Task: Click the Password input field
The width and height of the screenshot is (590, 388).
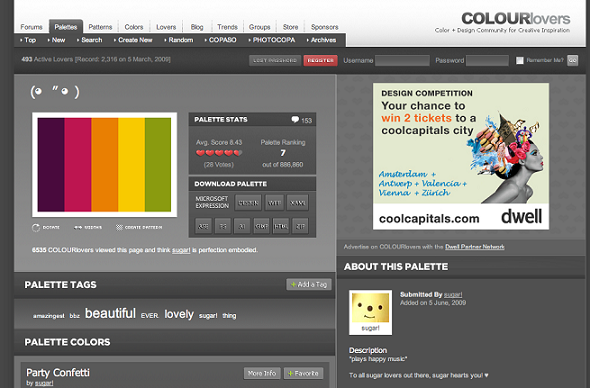Action: pyautogui.click(x=487, y=60)
